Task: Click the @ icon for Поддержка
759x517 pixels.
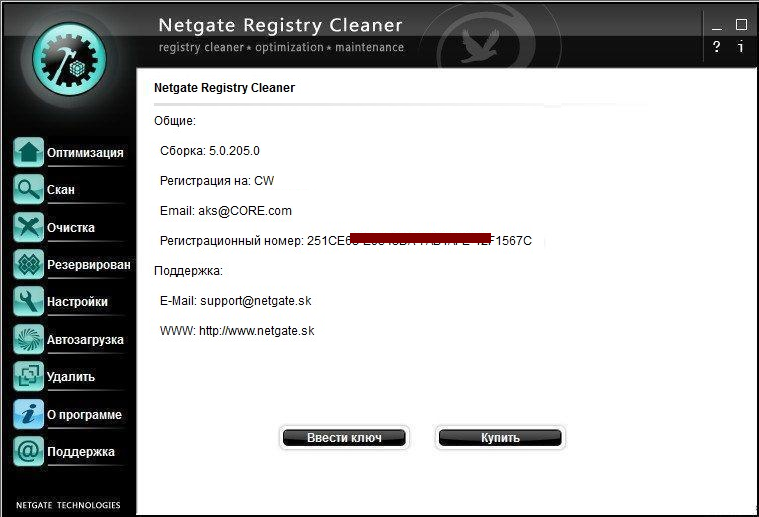Action: [x=28, y=451]
